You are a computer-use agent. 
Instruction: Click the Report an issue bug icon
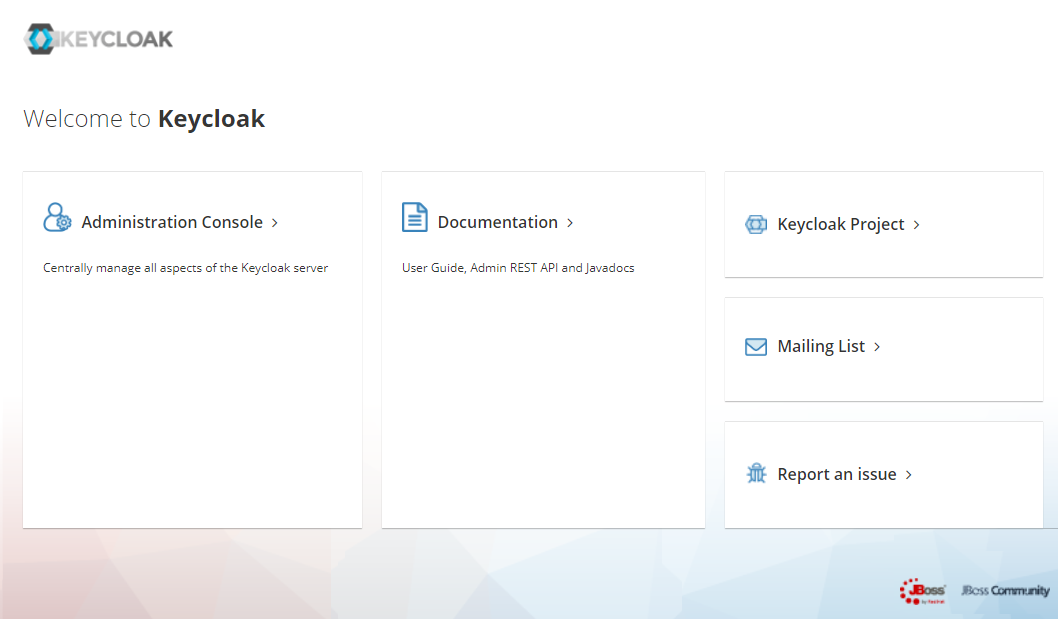click(755, 473)
